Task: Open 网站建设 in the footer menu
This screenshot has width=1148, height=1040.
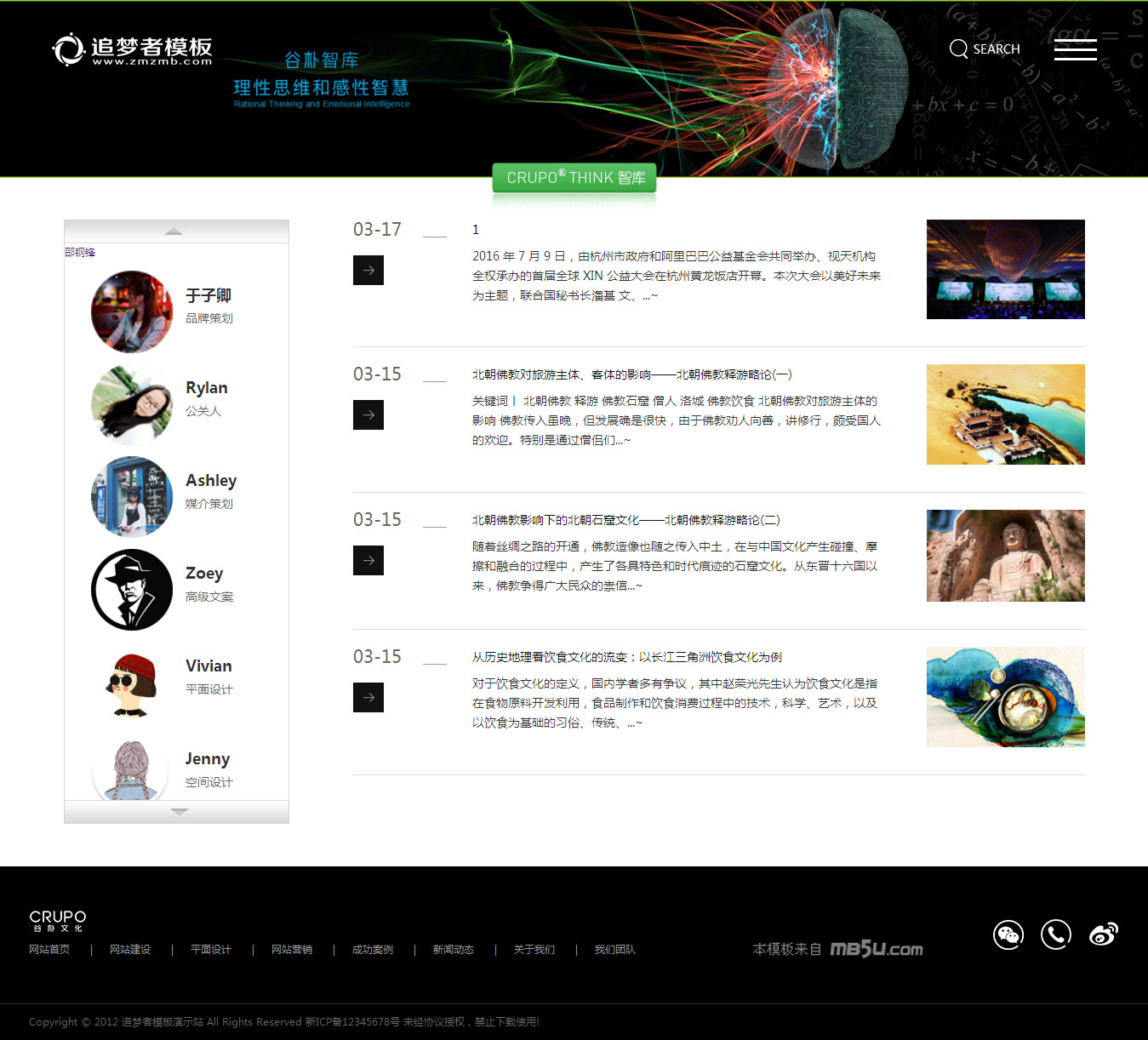Action: (x=130, y=950)
